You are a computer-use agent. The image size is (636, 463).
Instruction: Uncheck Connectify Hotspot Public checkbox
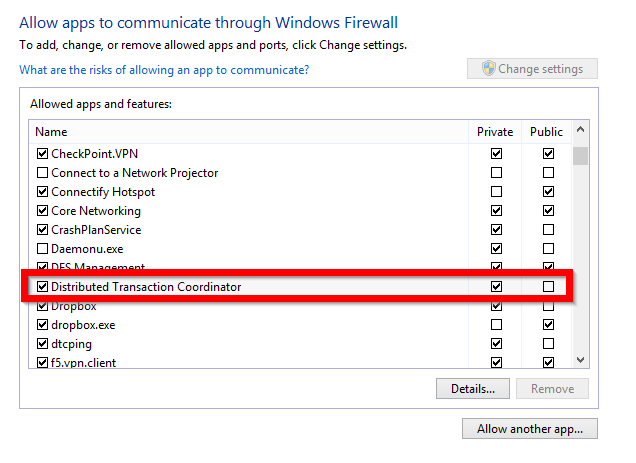(x=547, y=192)
